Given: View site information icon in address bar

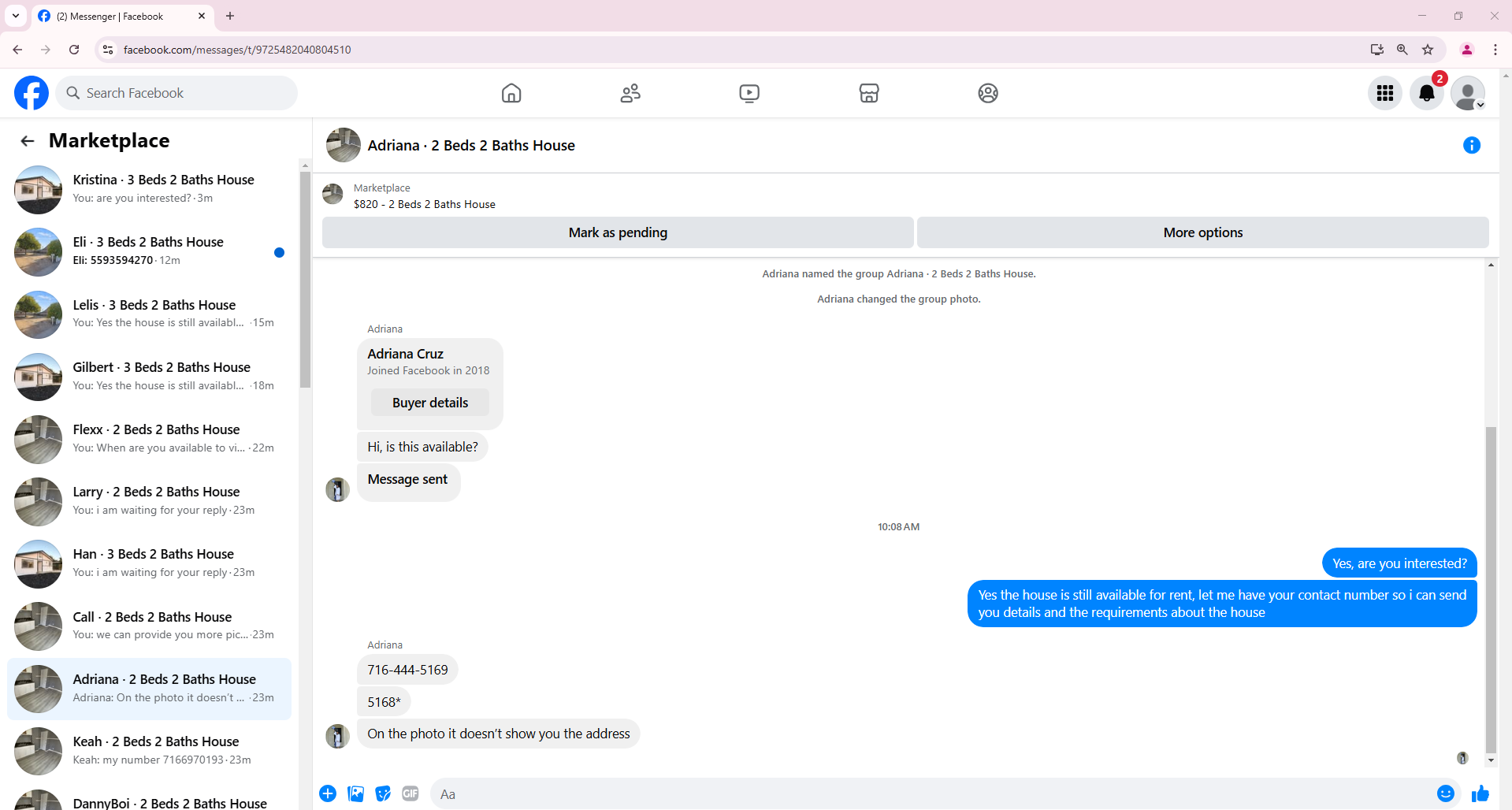Looking at the screenshot, I should coord(108,50).
